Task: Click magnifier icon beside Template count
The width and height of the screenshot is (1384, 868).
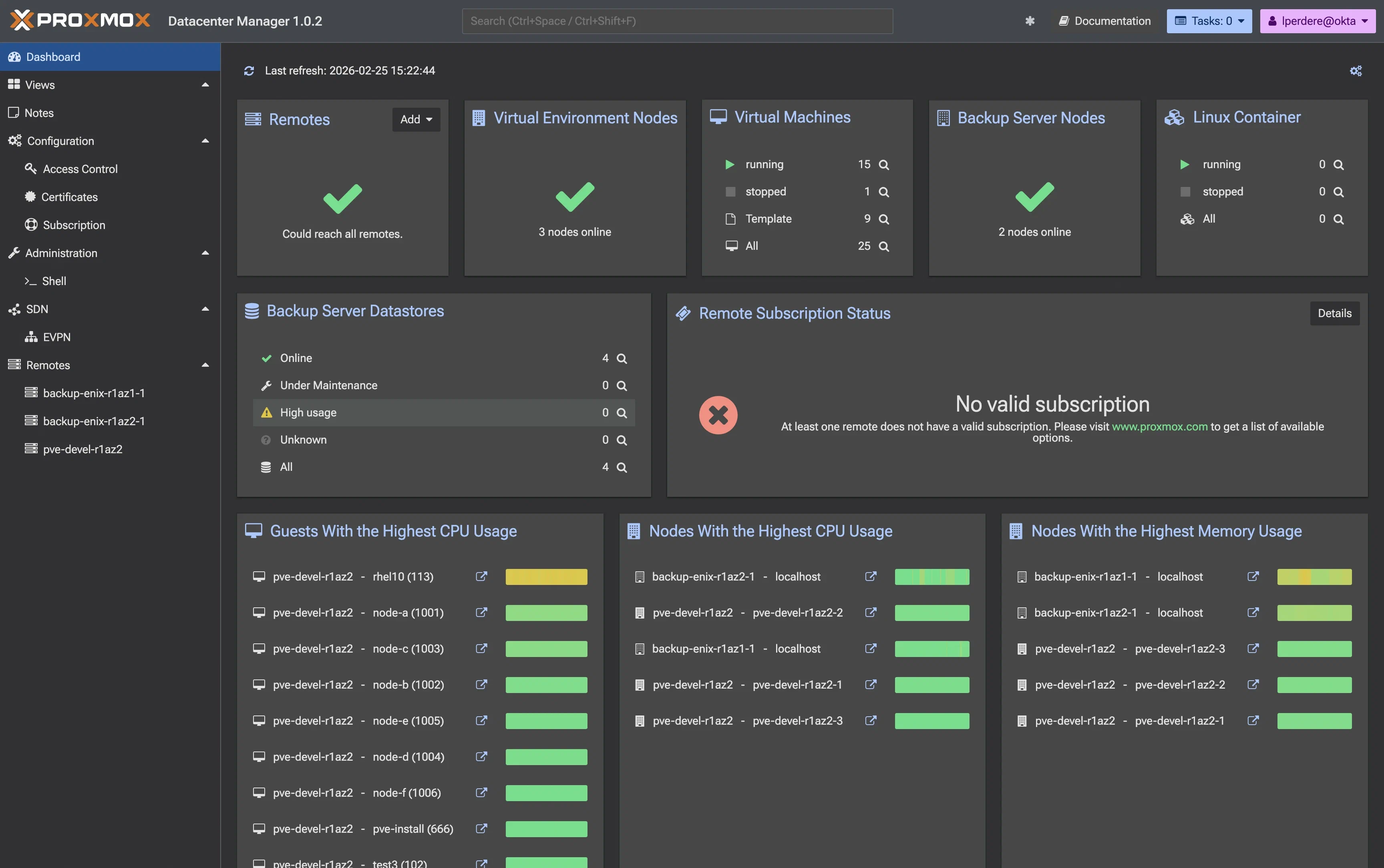Action: pos(885,219)
